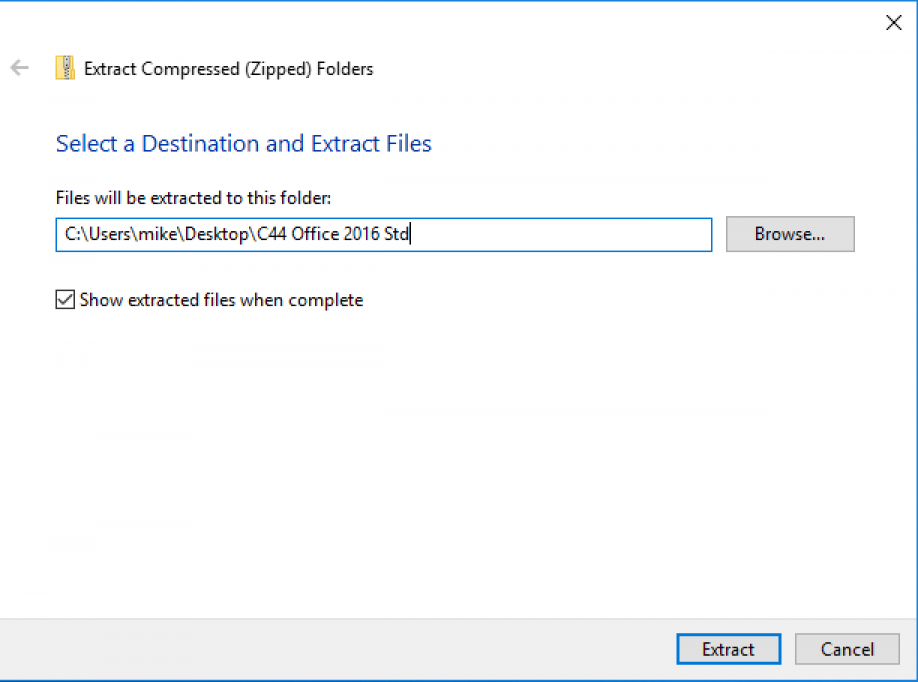
Task: Close the extraction dialog with X
Action: click(893, 23)
